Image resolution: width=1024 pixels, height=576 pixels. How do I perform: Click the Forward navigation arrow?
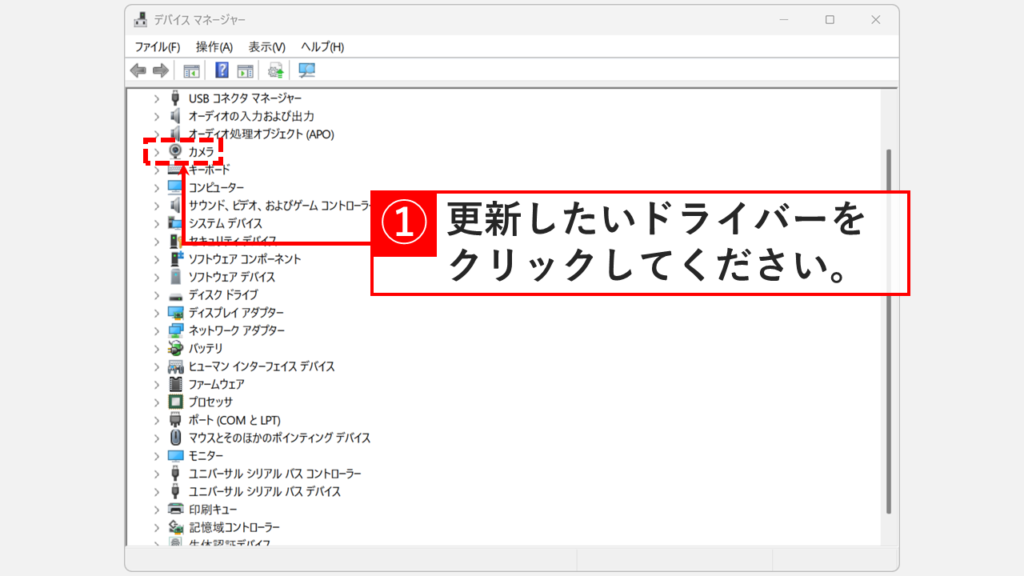[x=160, y=70]
